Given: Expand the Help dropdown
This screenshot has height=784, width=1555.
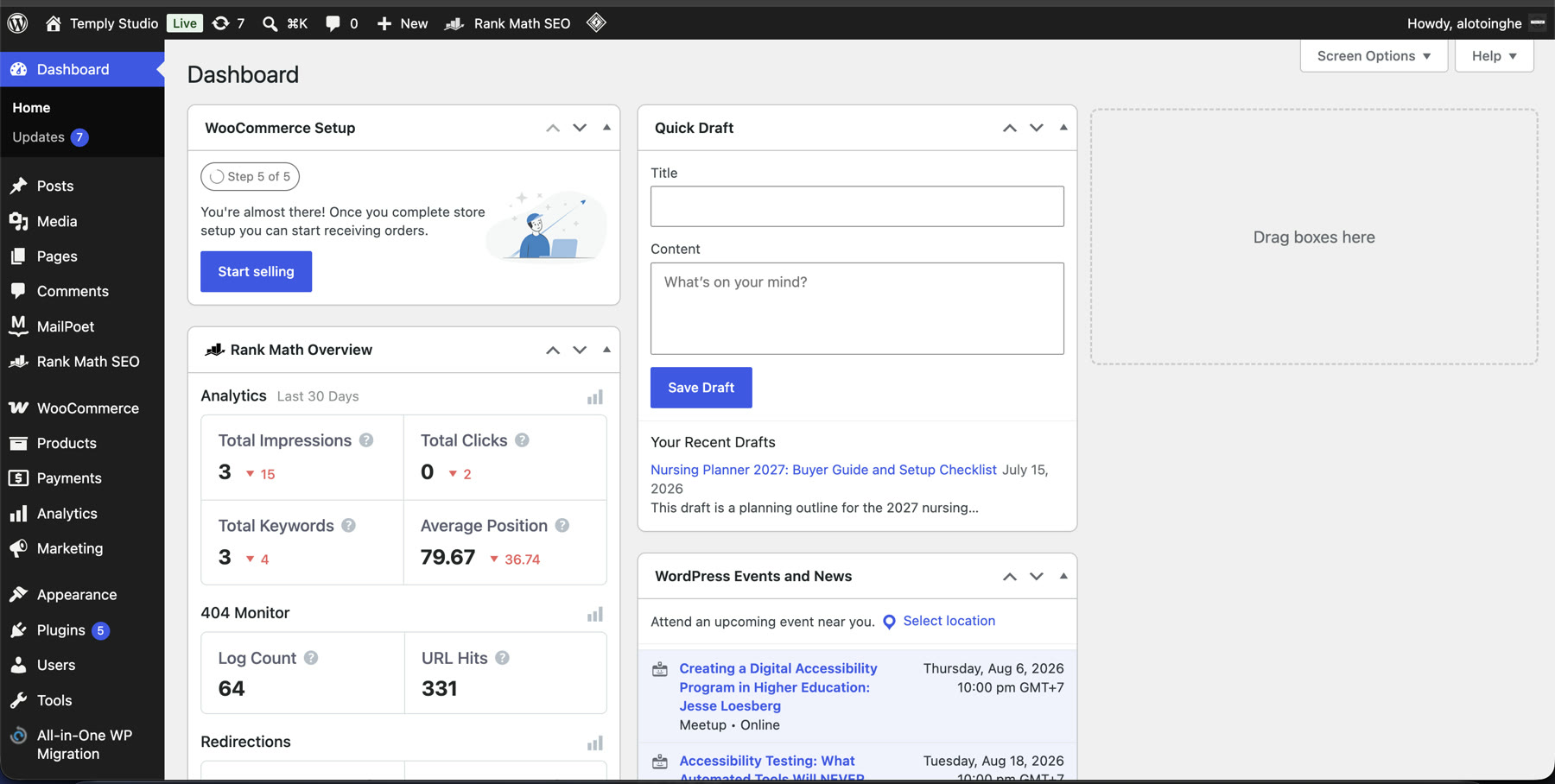Looking at the screenshot, I should (1494, 56).
